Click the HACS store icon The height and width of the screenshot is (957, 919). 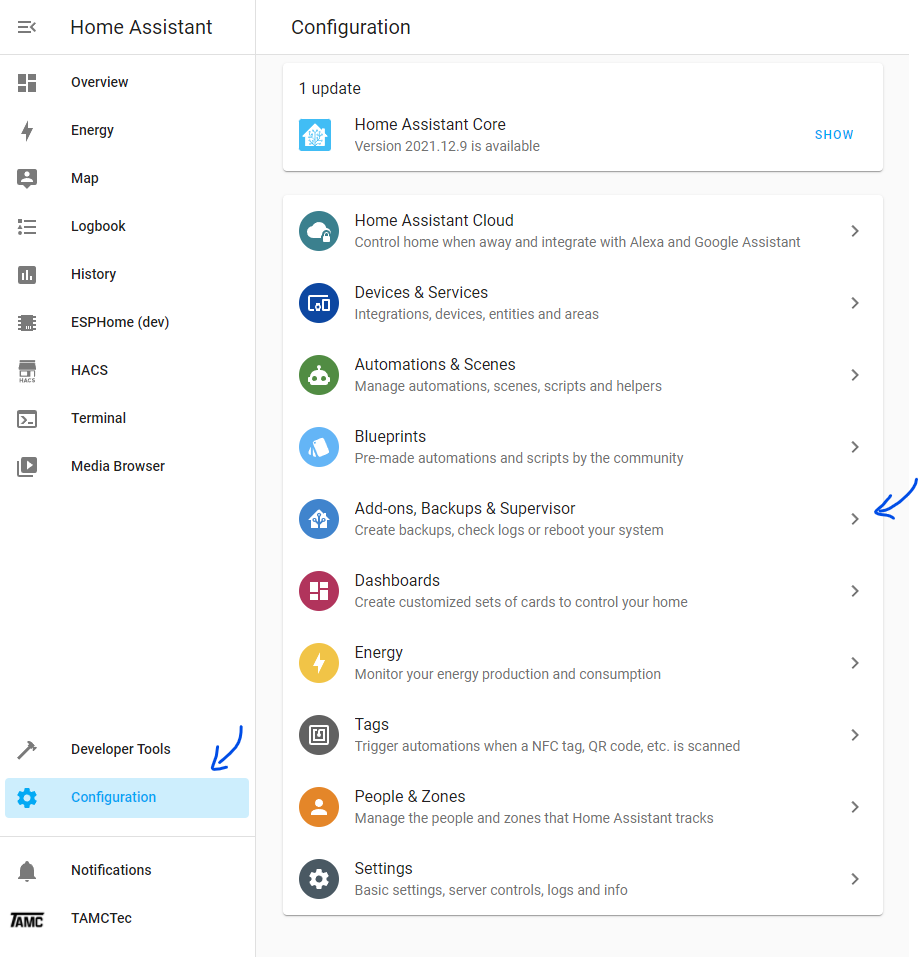pos(27,370)
